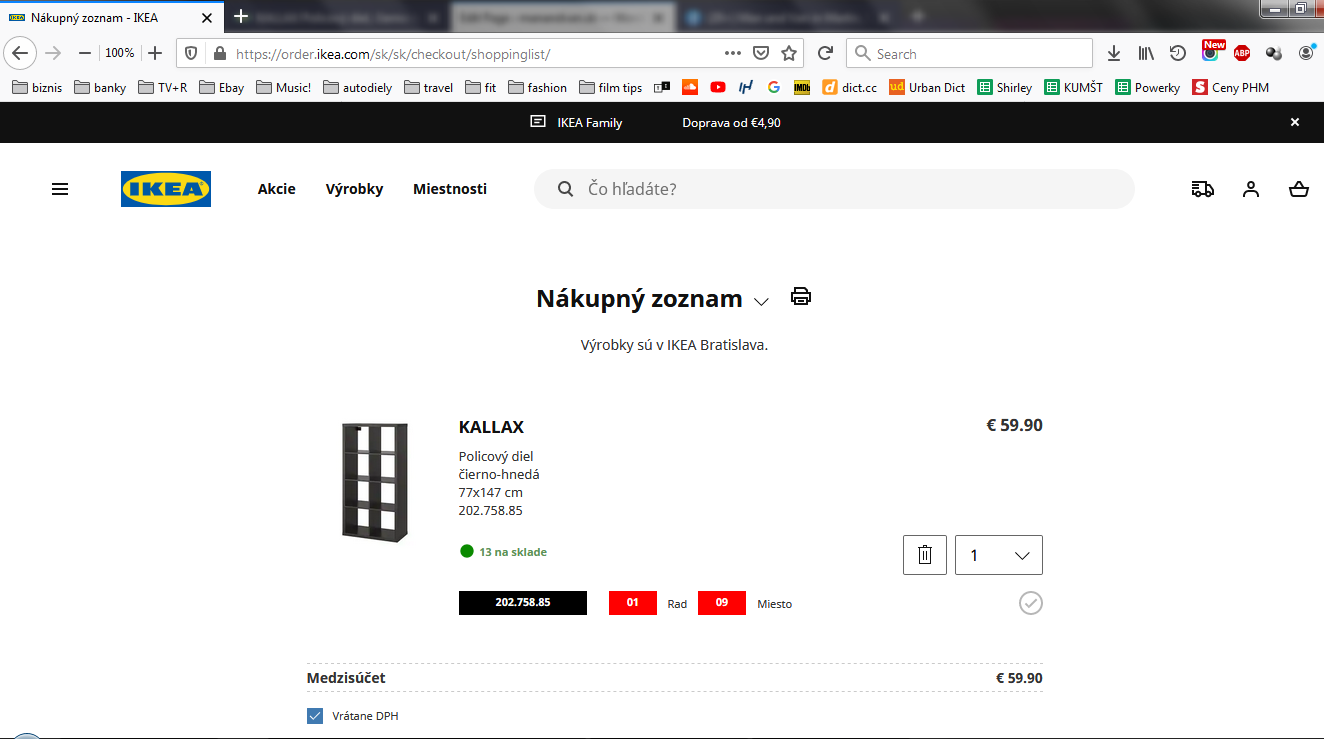The height and width of the screenshot is (739, 1324).
Task: Open the grey spheres extension icon
Action: 1274,54
